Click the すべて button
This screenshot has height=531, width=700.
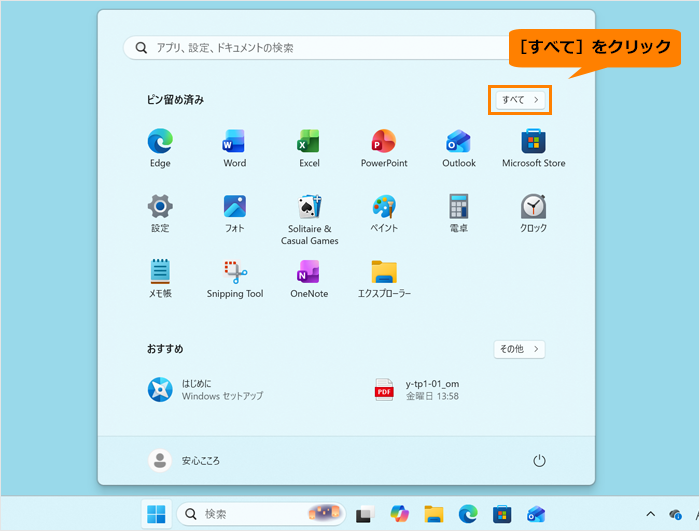pos(520,100)
